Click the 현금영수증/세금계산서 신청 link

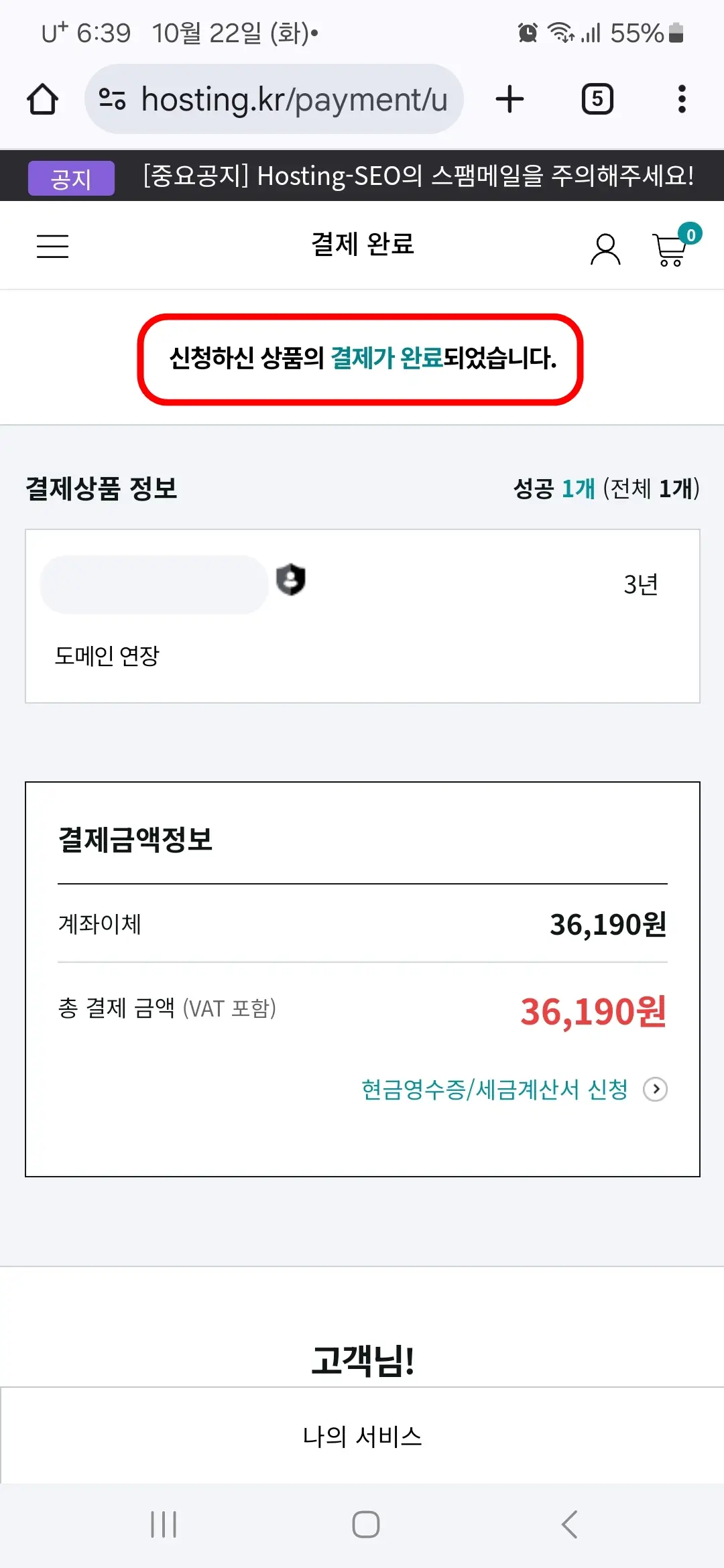click(494, 1089)
